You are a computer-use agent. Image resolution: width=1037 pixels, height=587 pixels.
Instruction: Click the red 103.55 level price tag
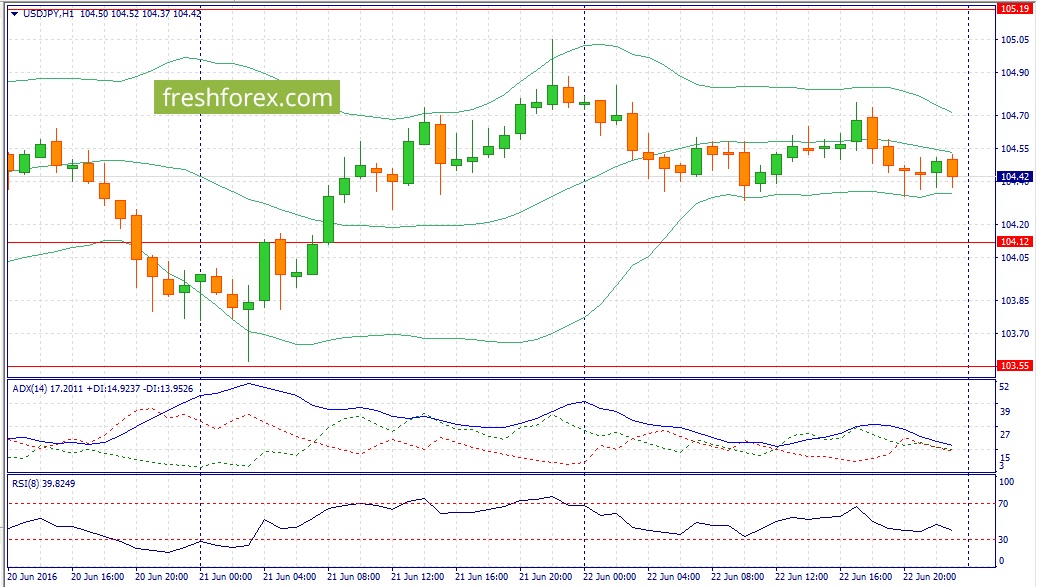[x=1014, y=367]
